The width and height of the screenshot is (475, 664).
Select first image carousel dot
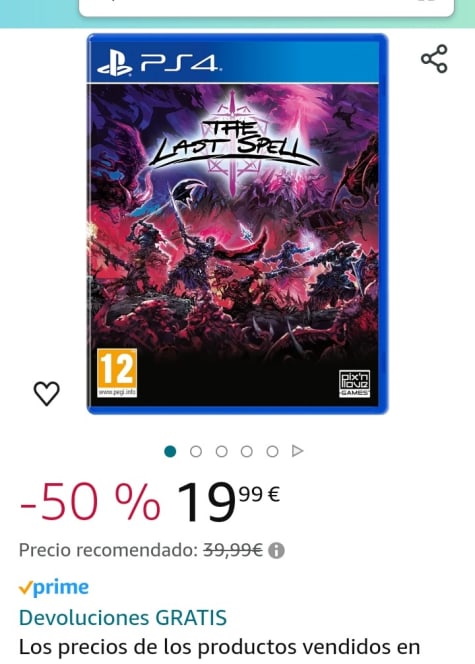coord(170,451)
